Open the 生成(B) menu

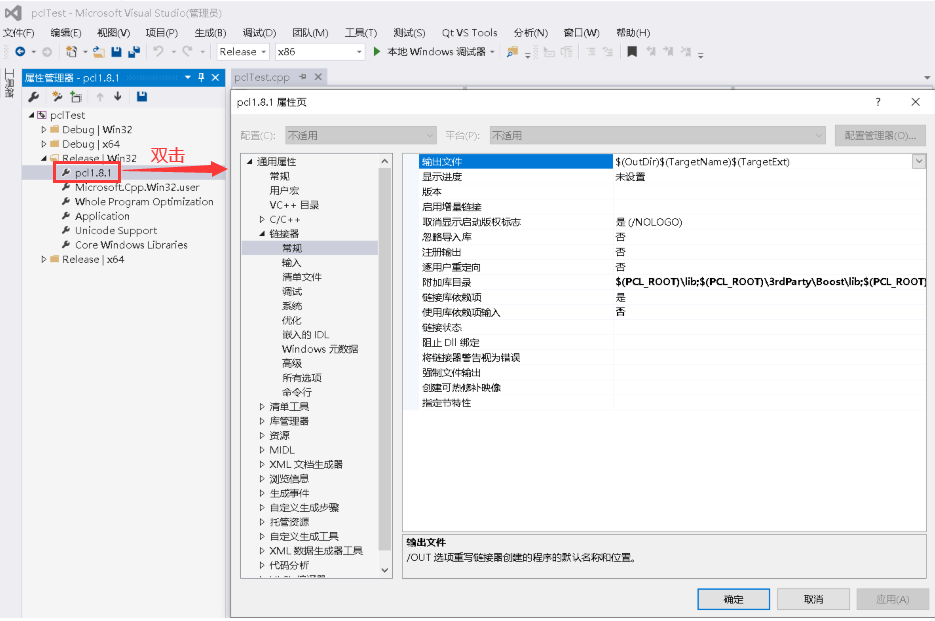tap(210, 33)
